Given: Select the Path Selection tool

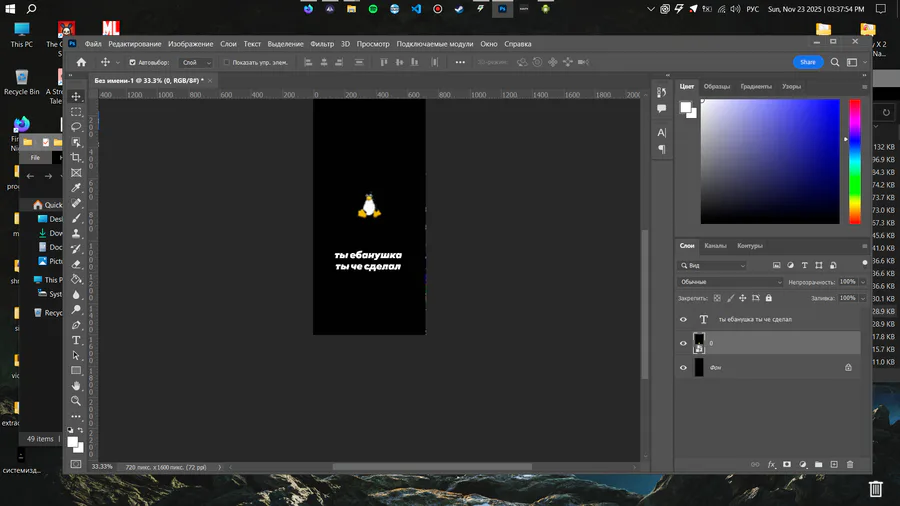Looking at the screenshot, I should point(76,355).
